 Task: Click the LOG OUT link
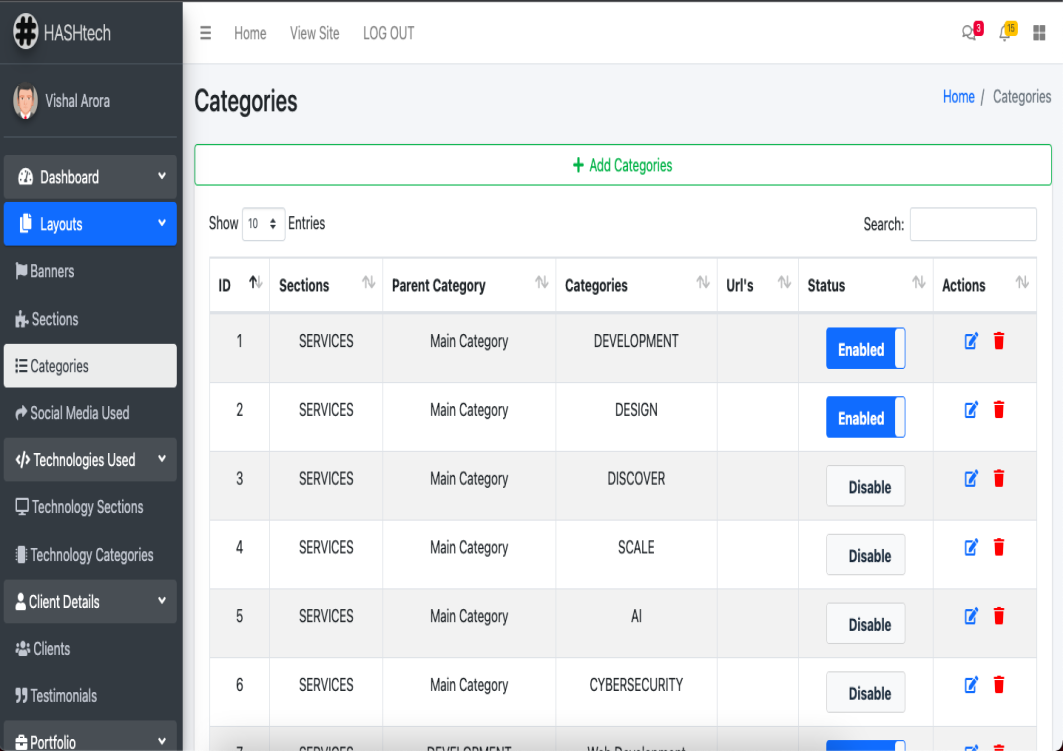point(388,33)
